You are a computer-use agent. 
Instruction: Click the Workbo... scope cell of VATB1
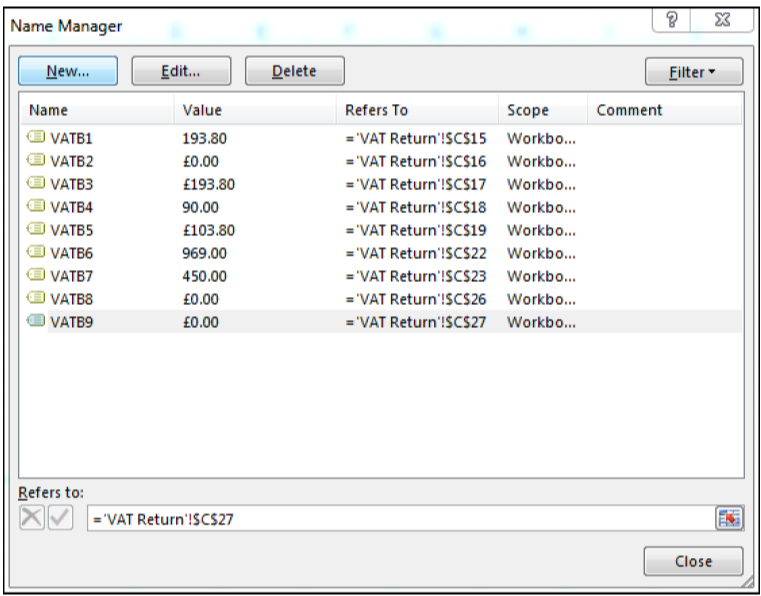(542, 139)
